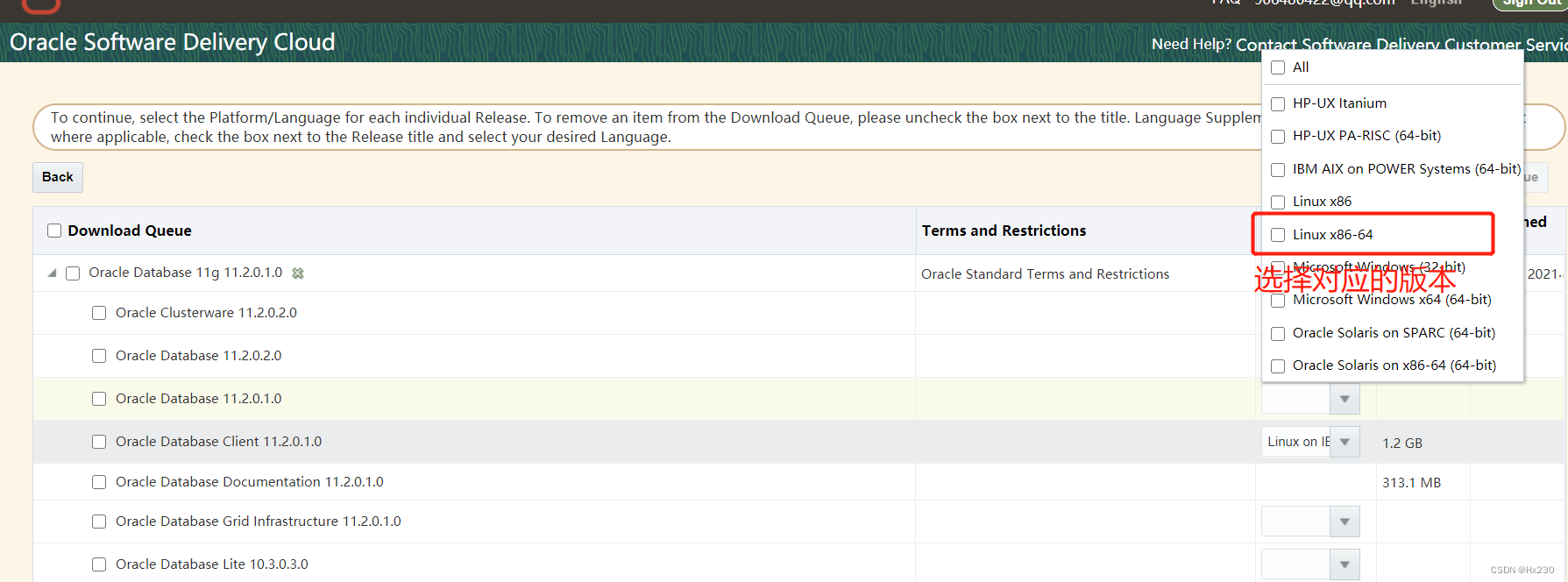Screen dimensions: 1568x582
Task: Click the 313.1 MB size cell
Action: click(x=1411, y=483)
